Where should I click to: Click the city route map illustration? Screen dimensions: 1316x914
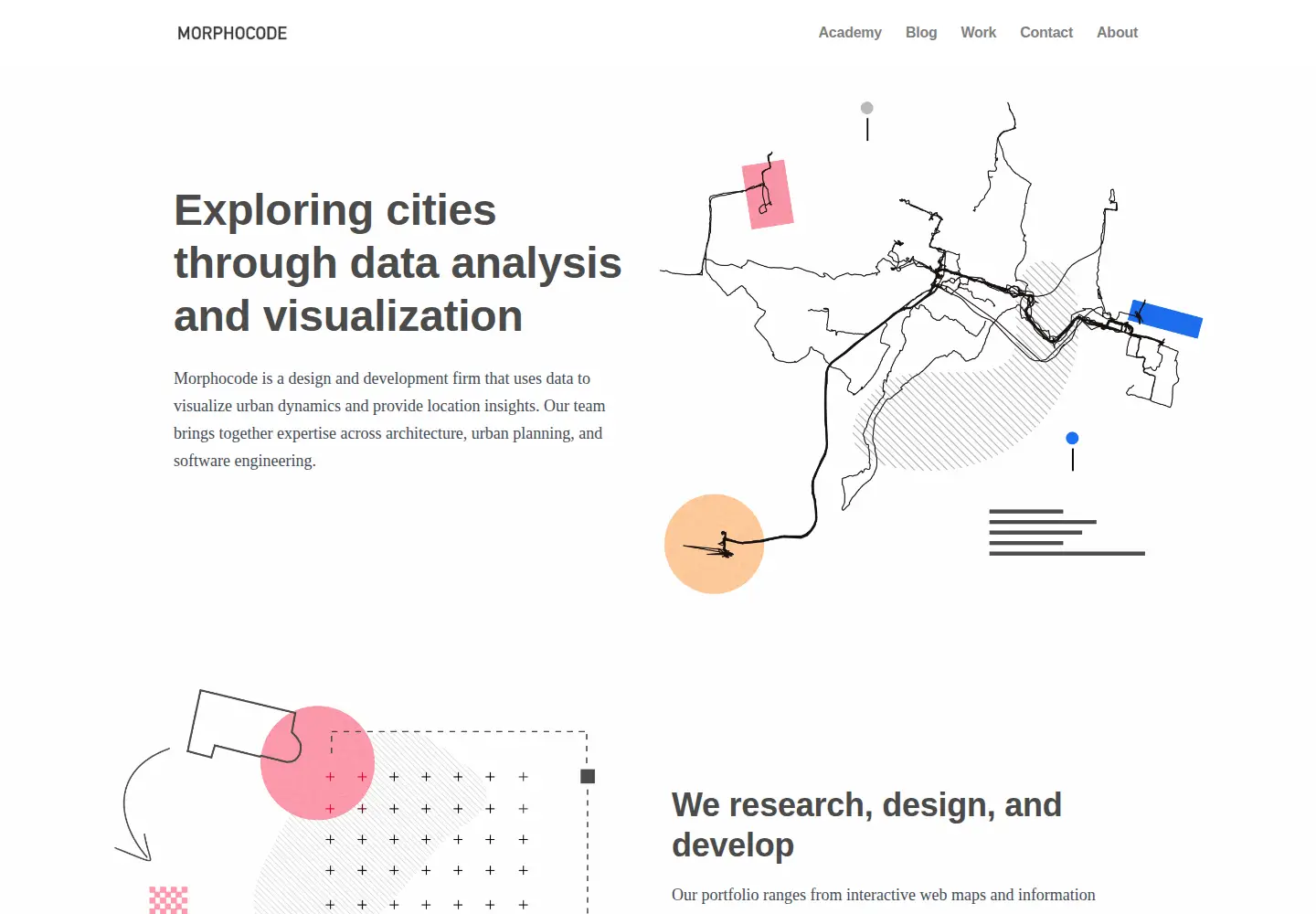(x=932, y=347)
